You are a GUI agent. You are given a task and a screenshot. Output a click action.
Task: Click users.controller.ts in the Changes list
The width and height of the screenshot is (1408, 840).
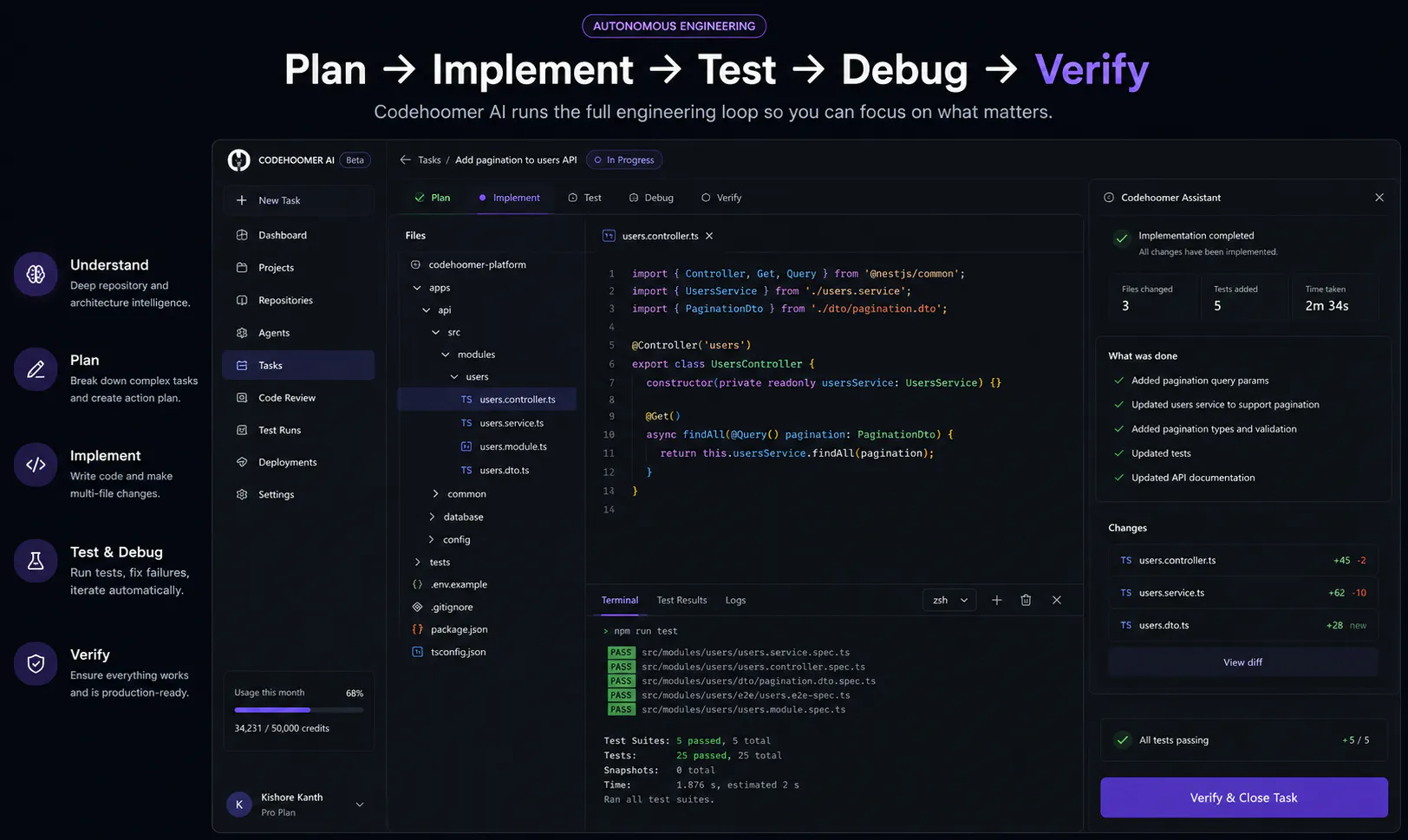1243,561
